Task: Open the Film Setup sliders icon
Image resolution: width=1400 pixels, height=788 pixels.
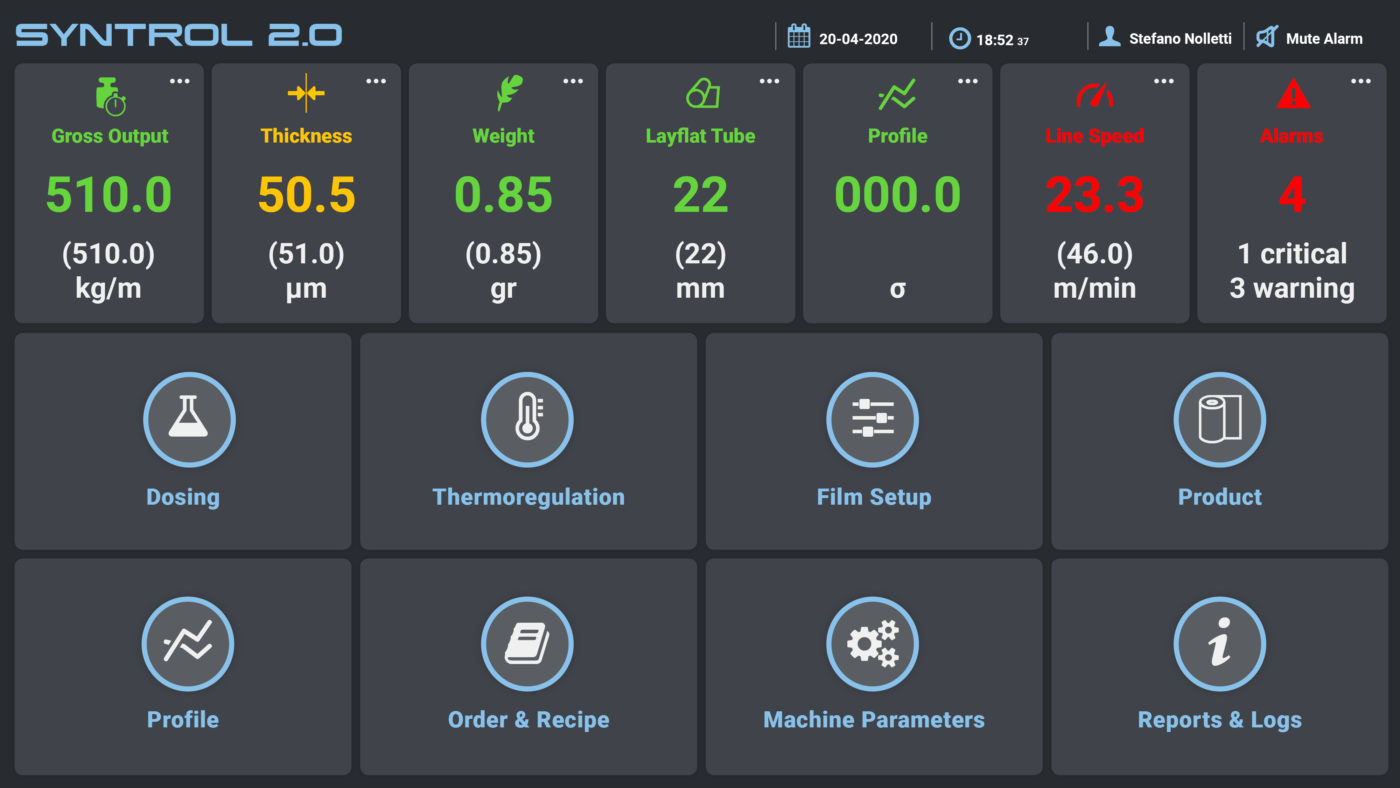Action: 872,420
